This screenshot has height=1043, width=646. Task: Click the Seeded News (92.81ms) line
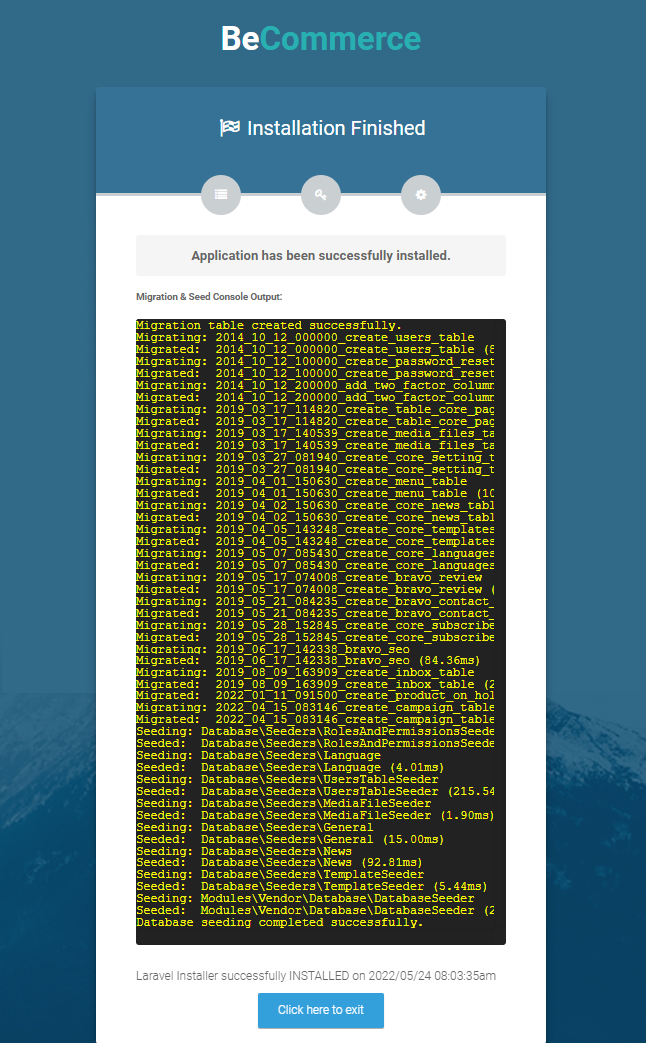tap(279, 863)
